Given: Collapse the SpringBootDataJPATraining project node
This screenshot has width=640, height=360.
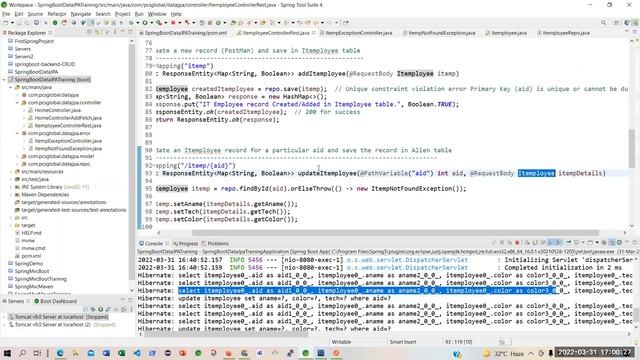Looking at the screenshot, I should 4,80.
